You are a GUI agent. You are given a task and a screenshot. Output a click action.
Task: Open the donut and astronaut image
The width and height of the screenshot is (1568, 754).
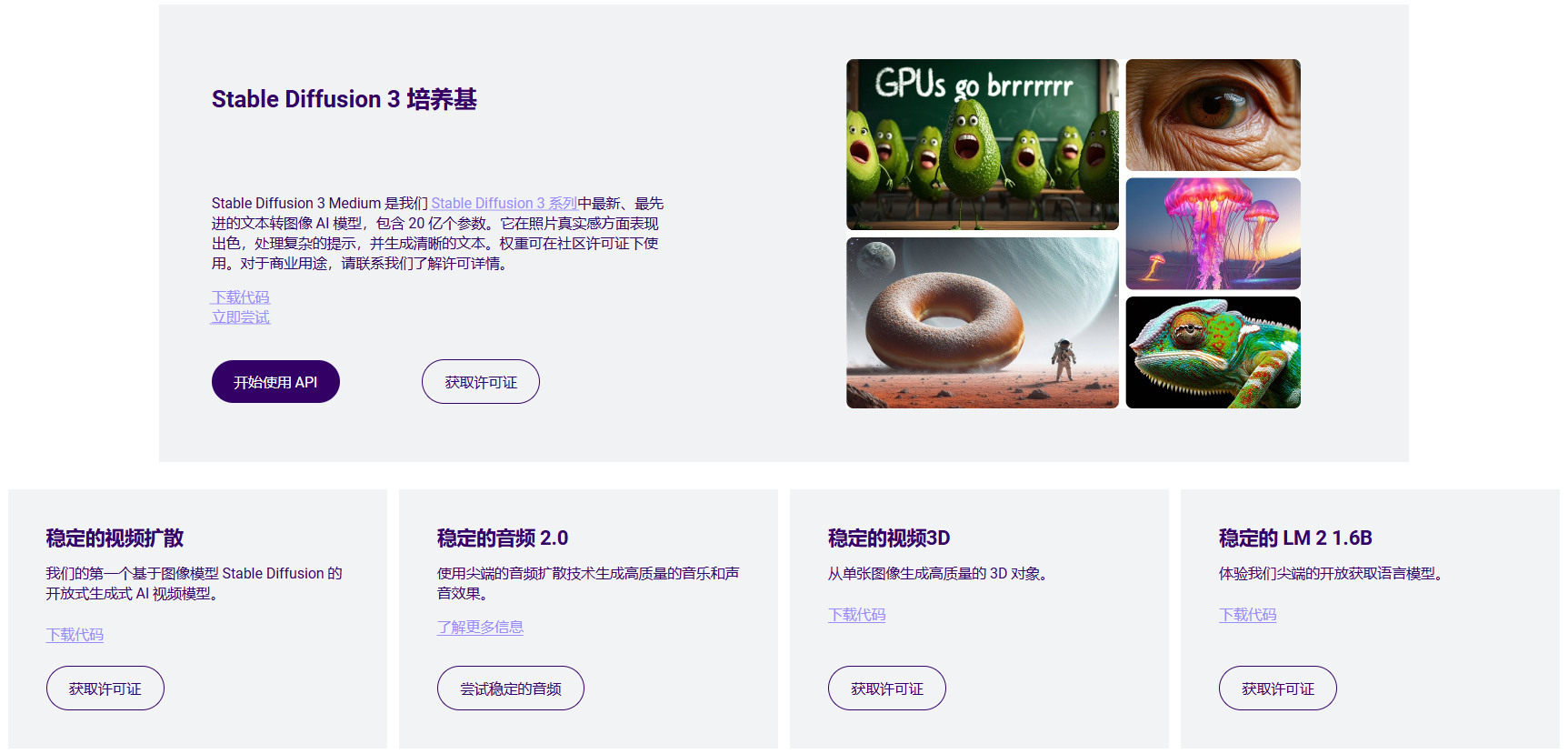pyautogui.click(x=982, y=323)
